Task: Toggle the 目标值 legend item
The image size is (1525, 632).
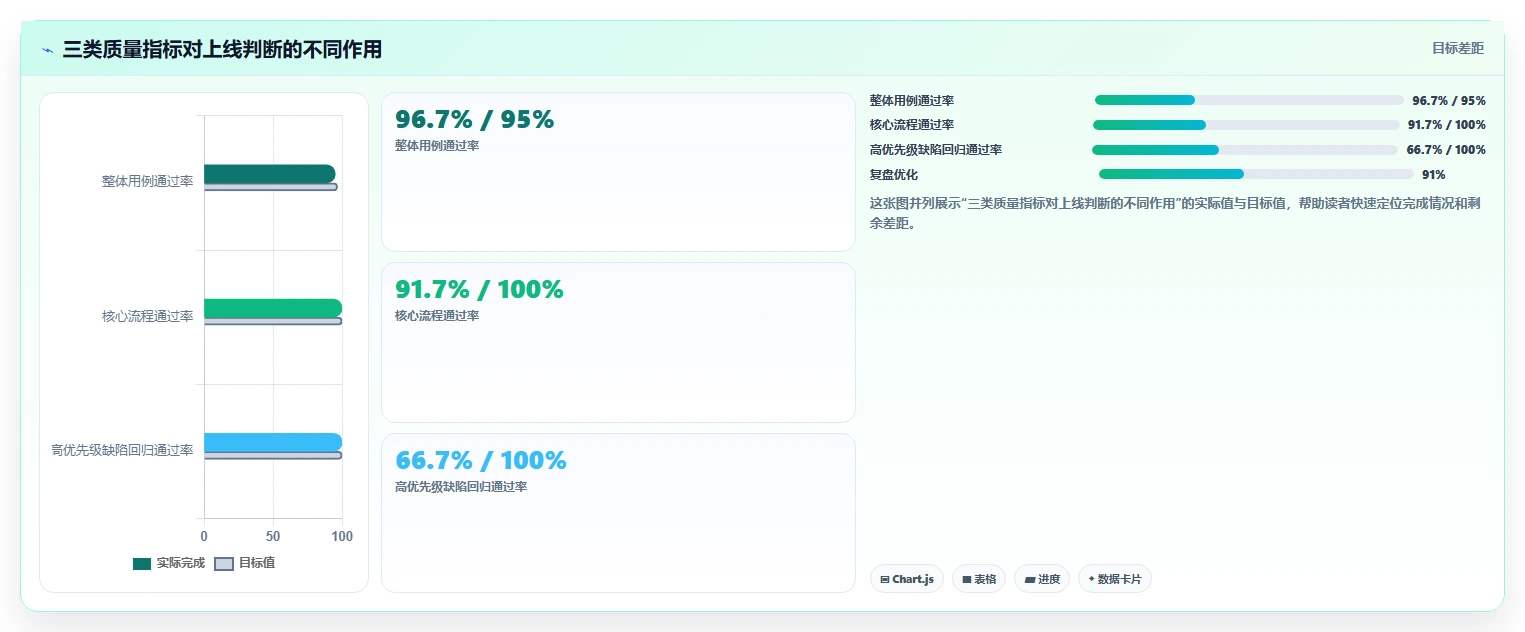Action: 245,563
